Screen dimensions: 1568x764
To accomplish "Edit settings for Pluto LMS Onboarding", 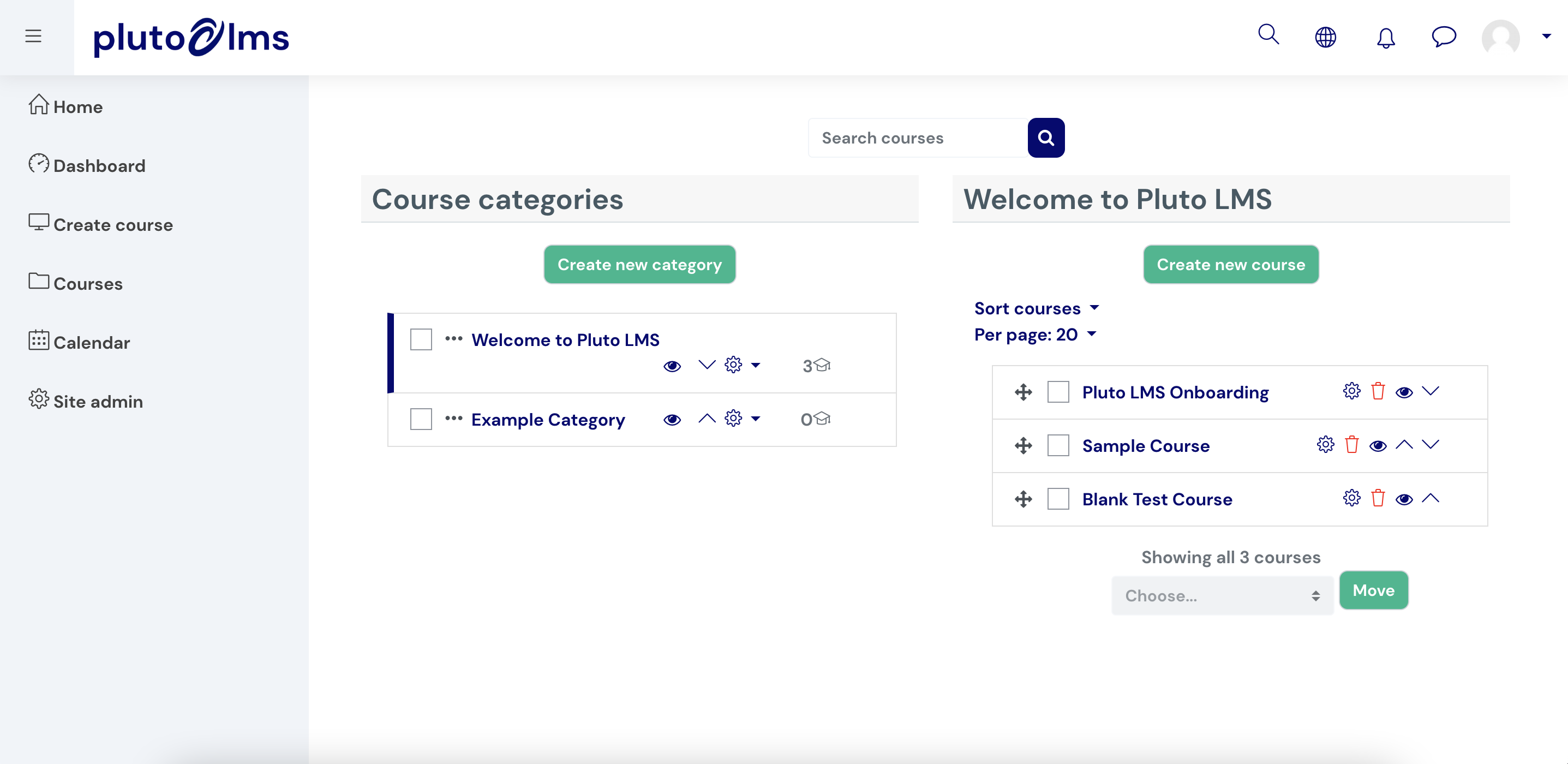I will pyautogui.click(x=1352, y=391).
